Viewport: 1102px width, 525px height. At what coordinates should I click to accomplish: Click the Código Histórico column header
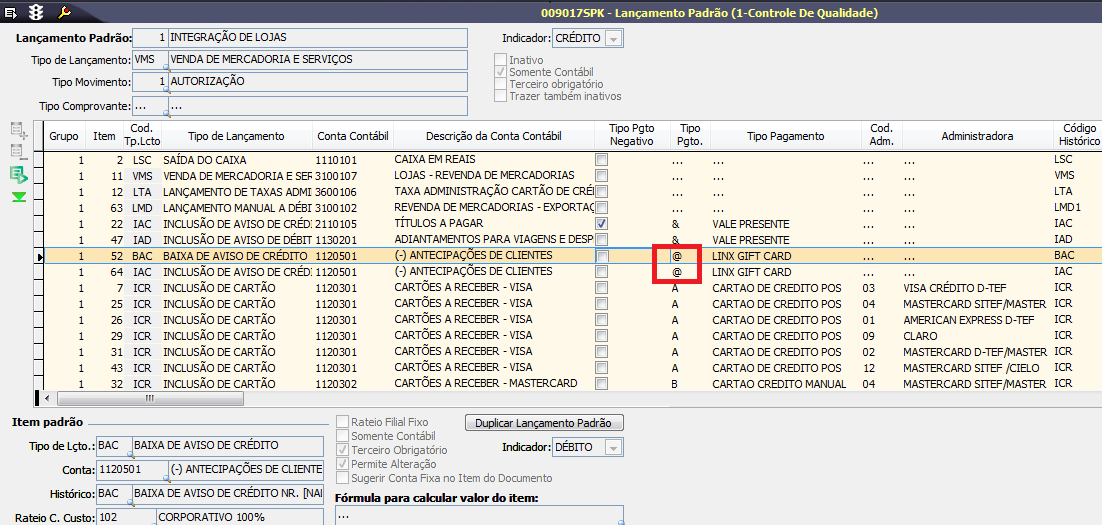1077,136
